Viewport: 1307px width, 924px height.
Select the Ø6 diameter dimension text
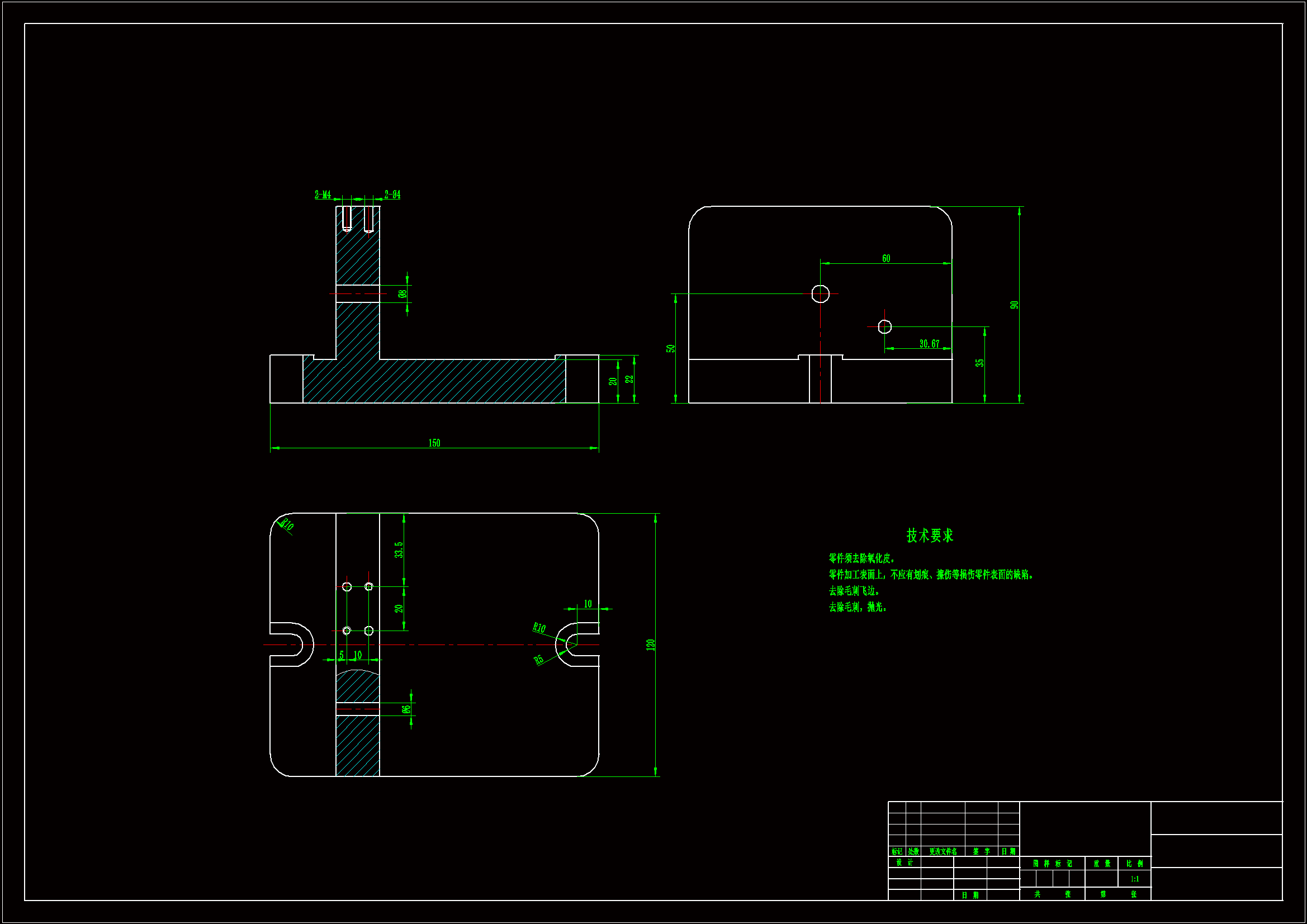point(405,709)
